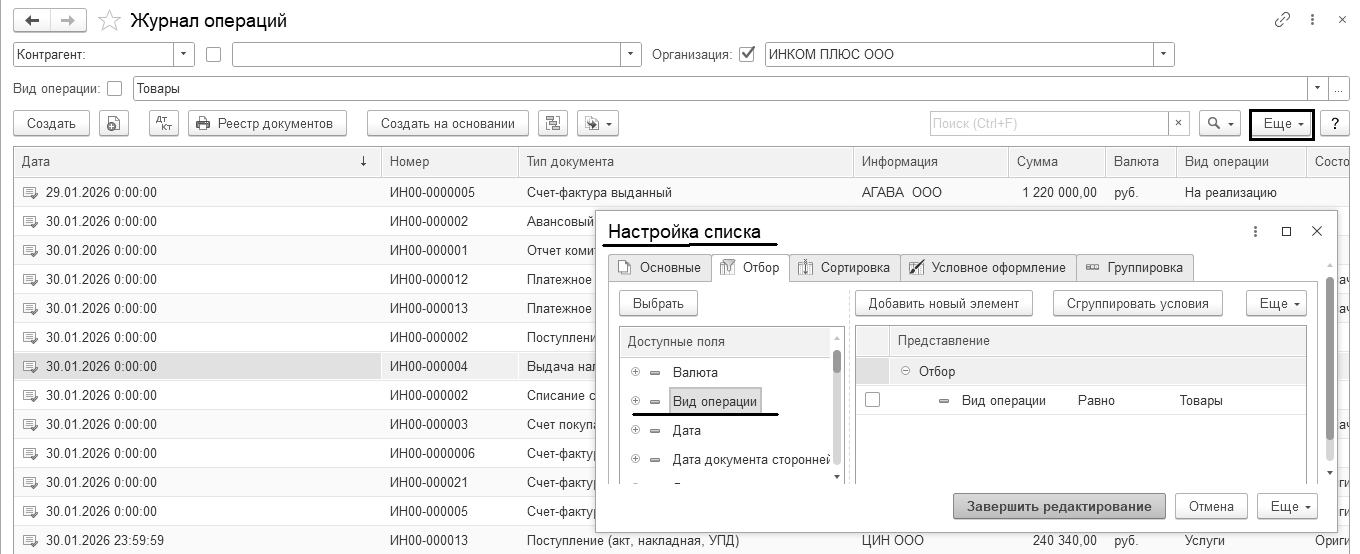Open the print/send dropdown icon in the toolbar

click(x=598, y=123)
